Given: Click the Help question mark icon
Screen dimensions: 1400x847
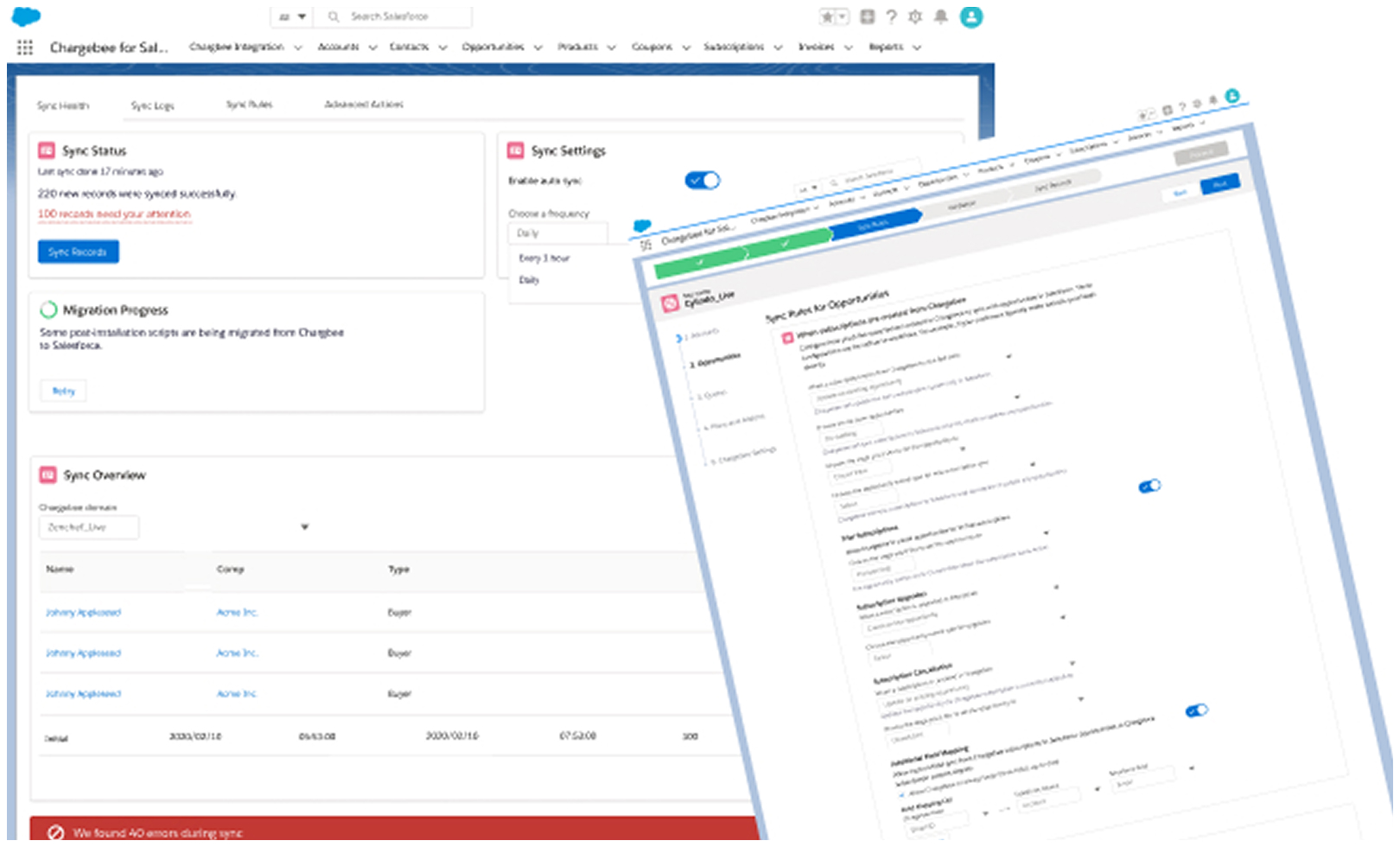Looking at the screenshot, I should point(890,16).
